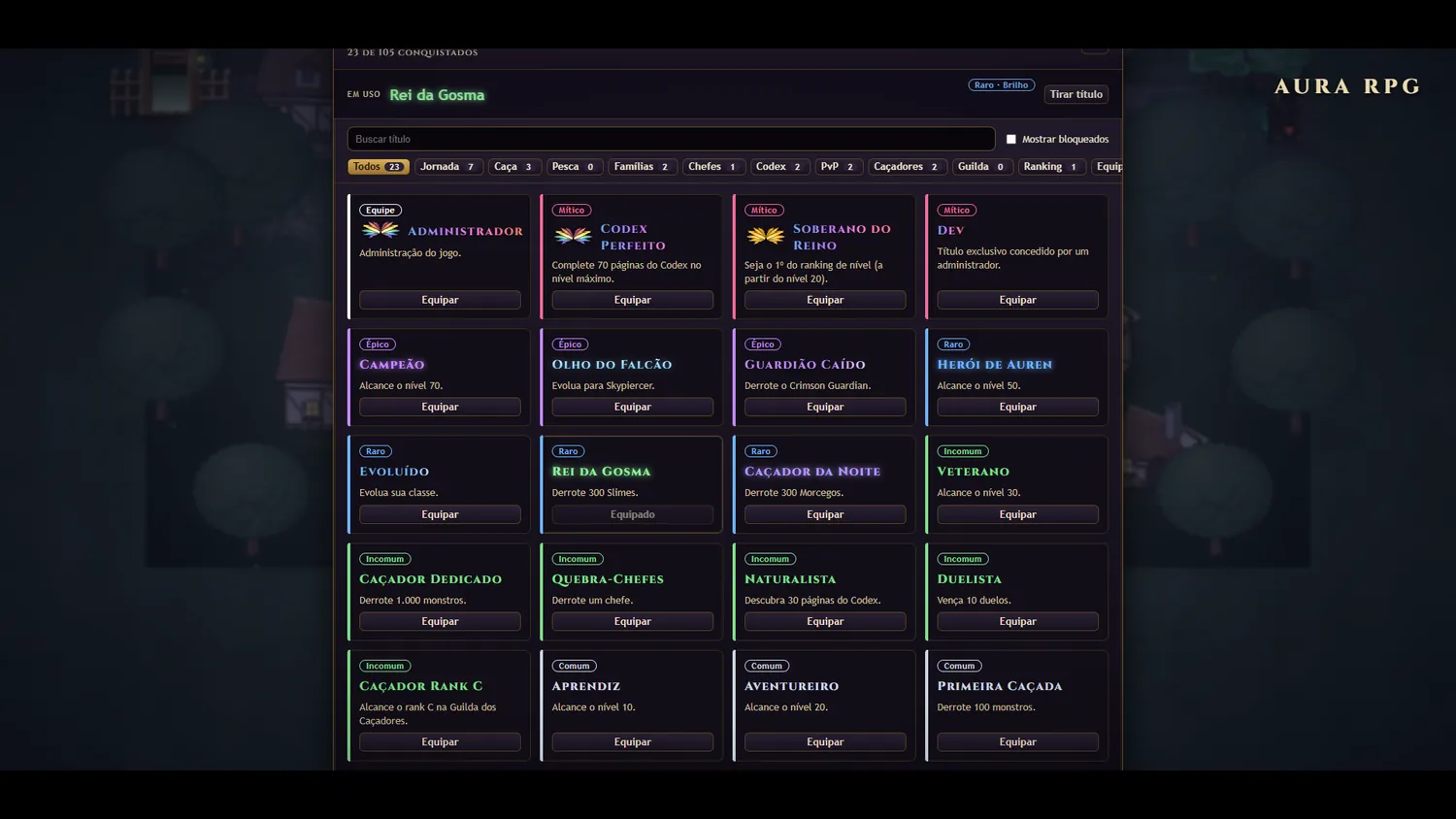This screenshot has width=1456, height=819.
Task: Click the Equipado button on the Rei da Gosma card
Action: [633, 514]
